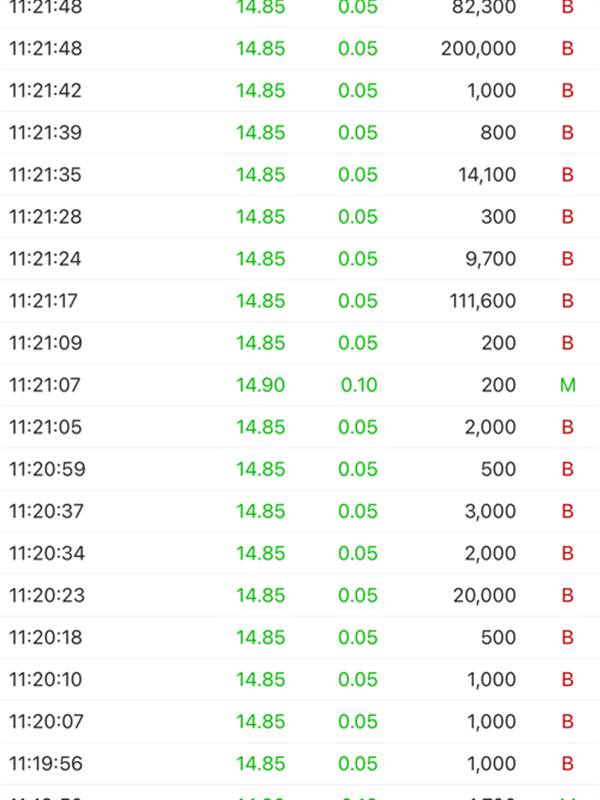This screenshot has height=800, width=600.
Task: Select the 20,000 volume trade at 11:20:23
Action: [300, 594]
